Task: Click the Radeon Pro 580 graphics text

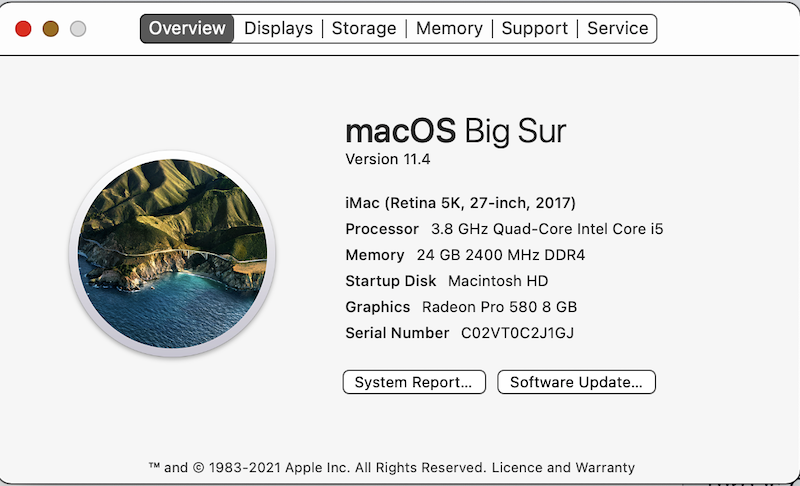Action: (499, 307)
